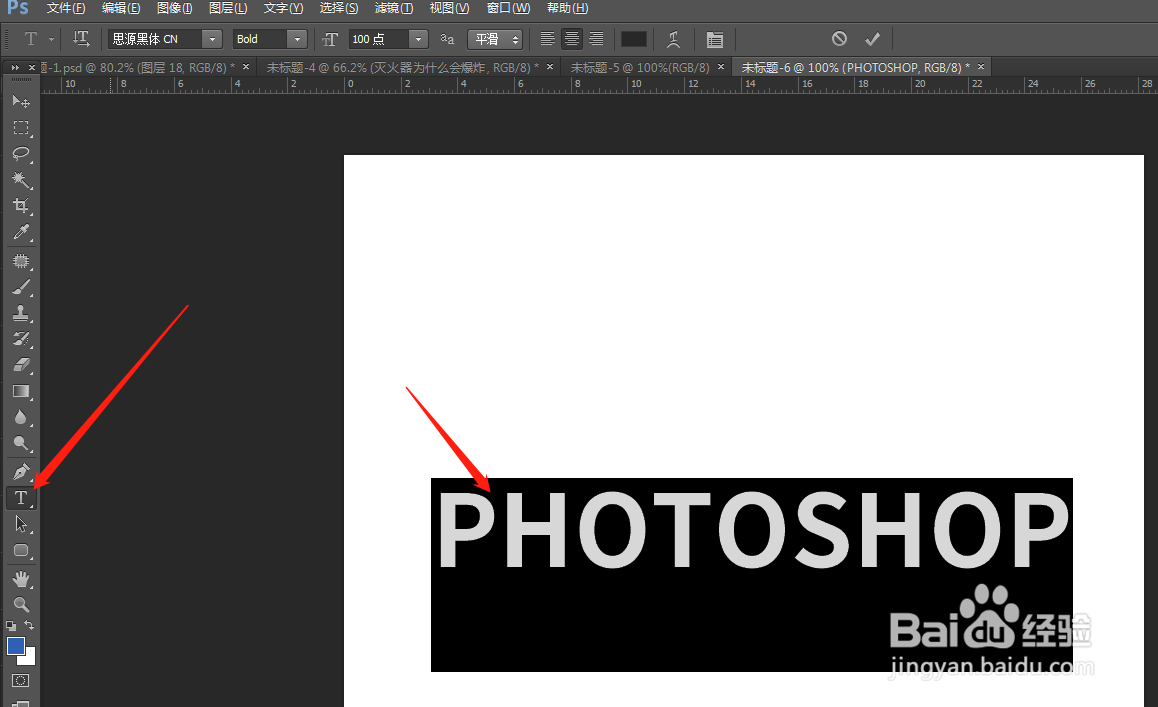Open the 滤镜(T) menu

point(394,8)
